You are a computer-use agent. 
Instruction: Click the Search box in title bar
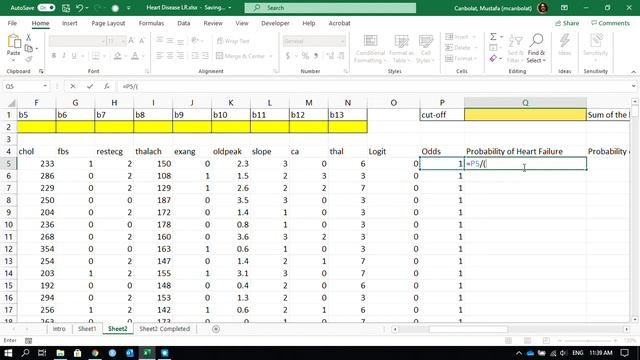[330, 8]
